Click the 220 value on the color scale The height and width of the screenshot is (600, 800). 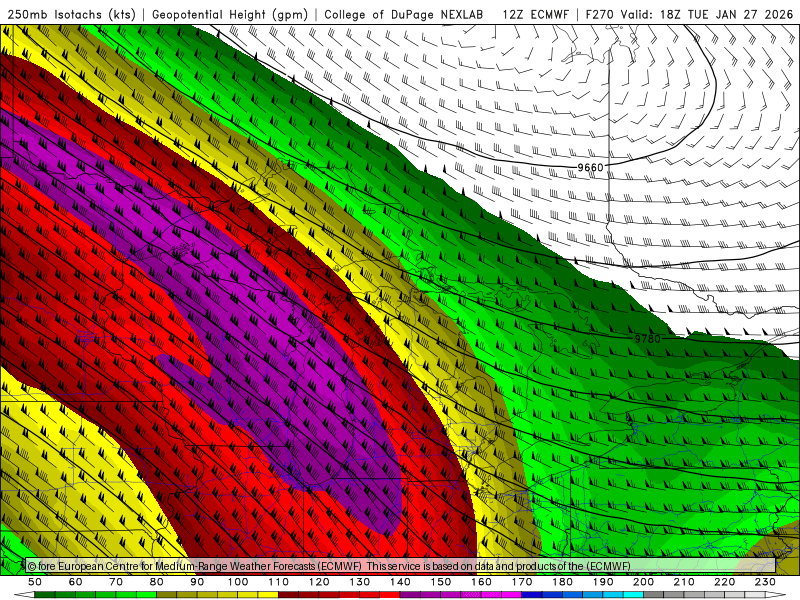coord(724,582)
